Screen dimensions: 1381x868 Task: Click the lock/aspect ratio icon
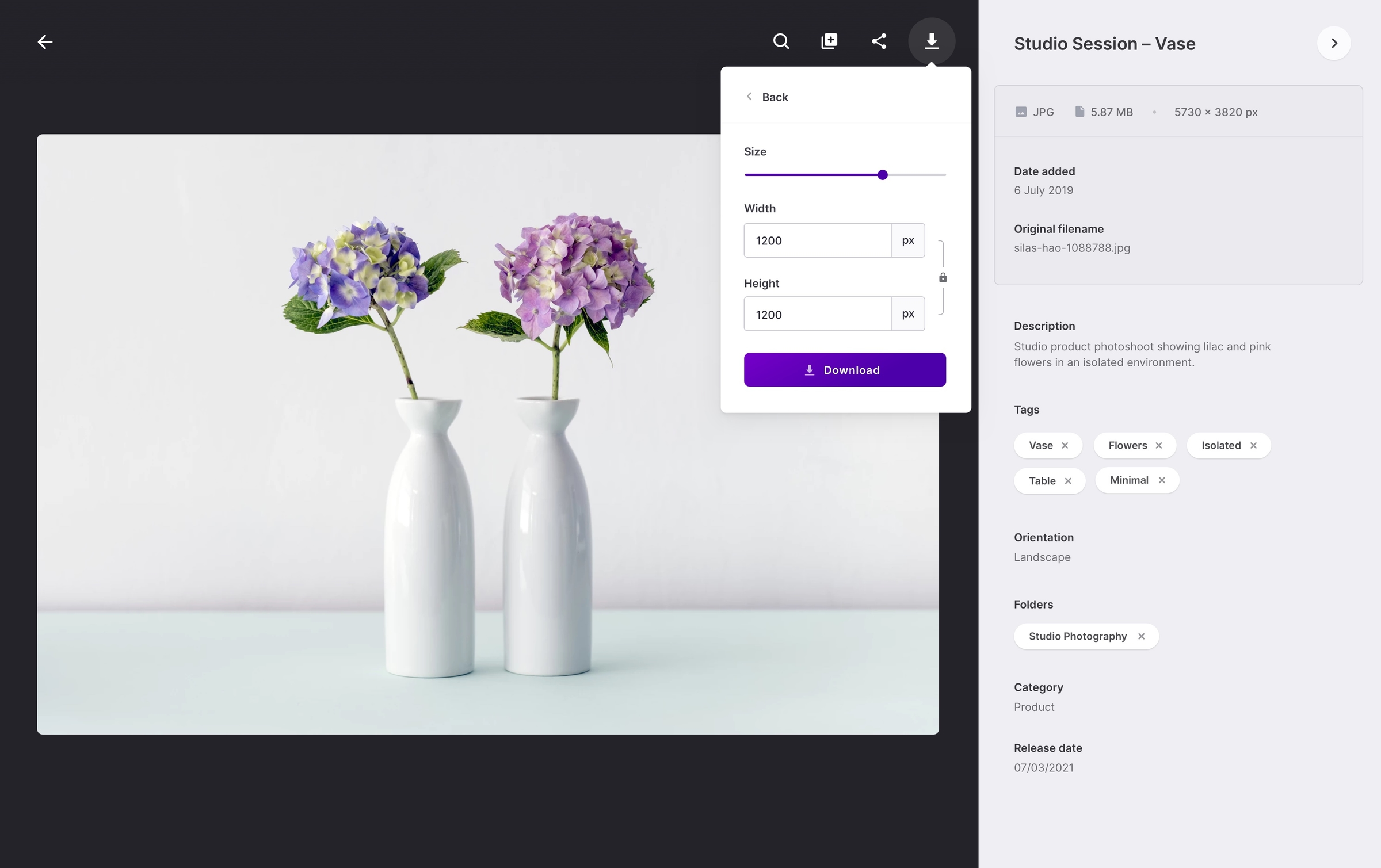point(941,277)
